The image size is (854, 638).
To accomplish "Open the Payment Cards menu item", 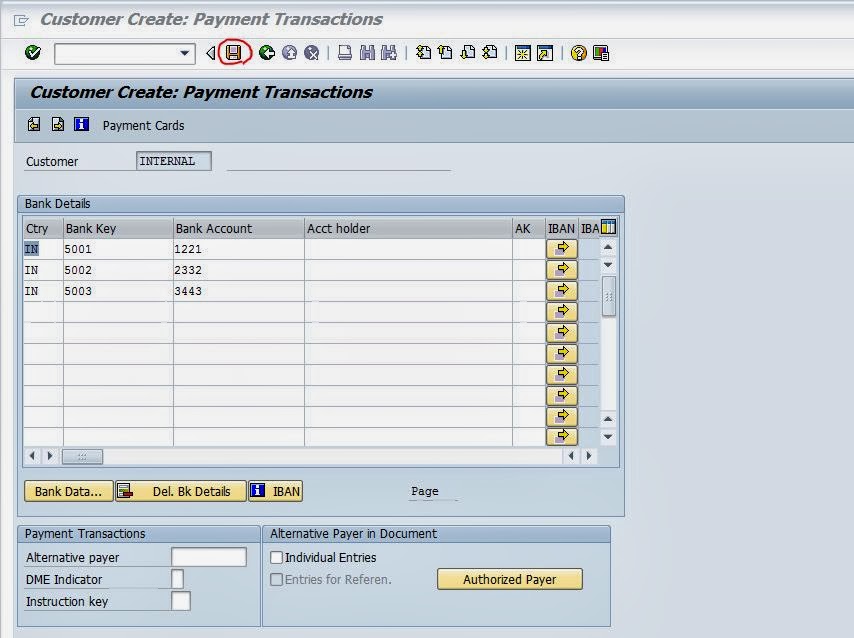I will click(143, 125).
